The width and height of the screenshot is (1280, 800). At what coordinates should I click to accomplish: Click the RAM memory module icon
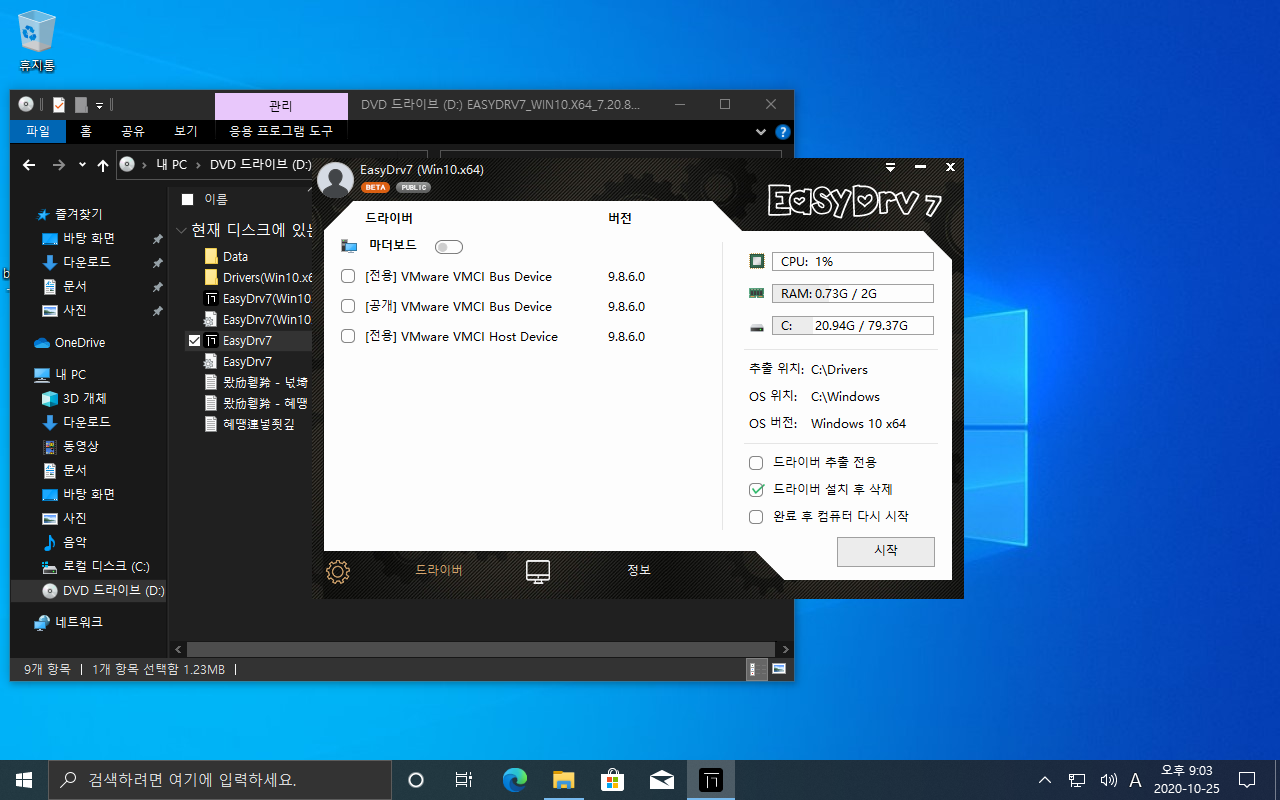coord(756,294)
